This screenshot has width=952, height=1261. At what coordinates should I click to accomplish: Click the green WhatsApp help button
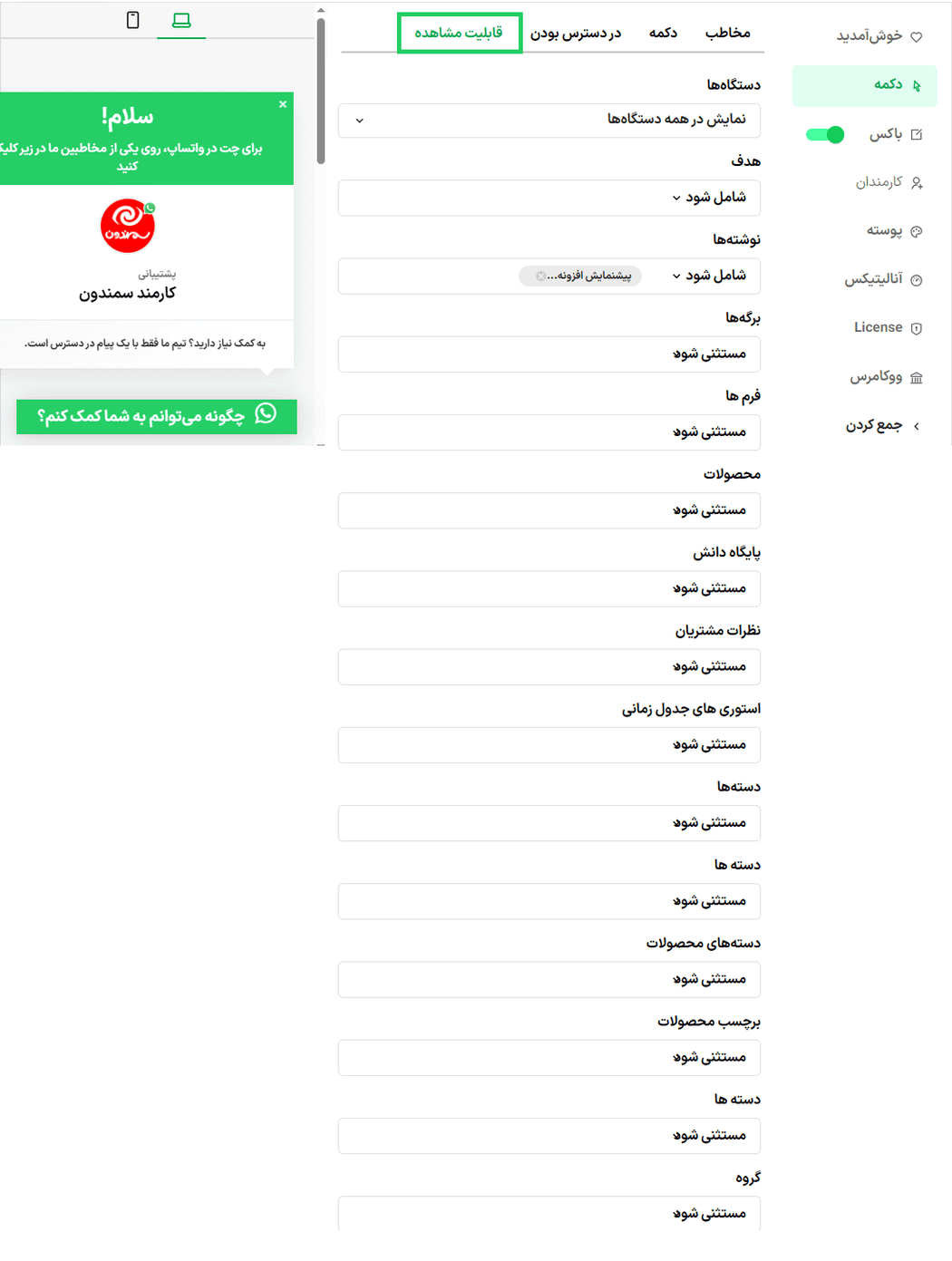click(x=156, y=416)
